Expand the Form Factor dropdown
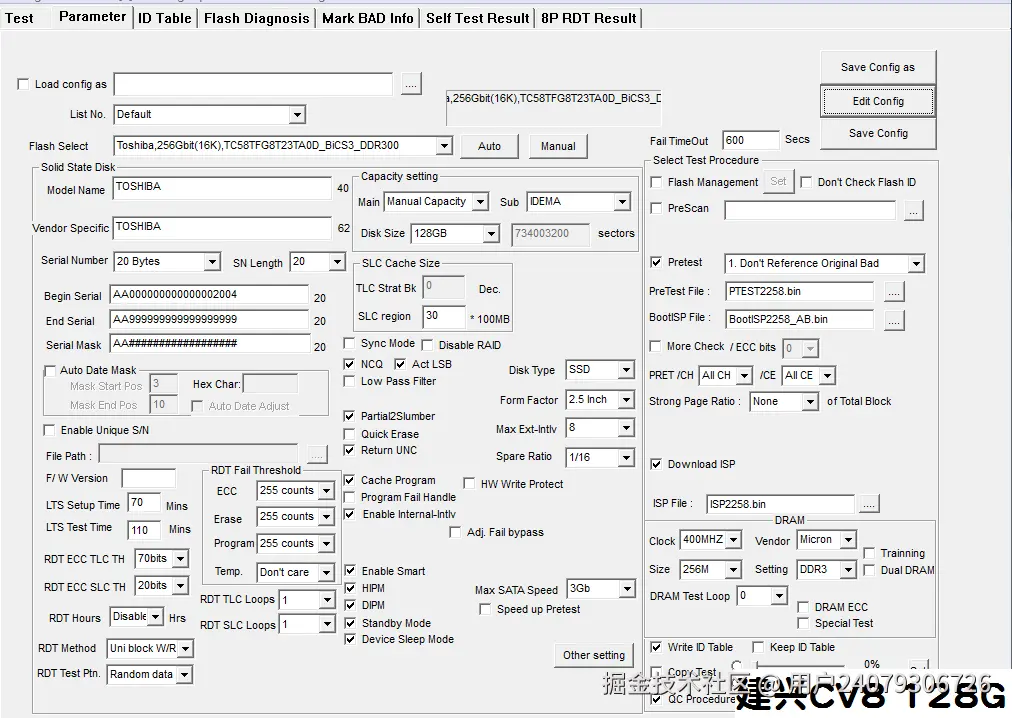Viewport: 1012px width, 718px height. coord(625,400)
